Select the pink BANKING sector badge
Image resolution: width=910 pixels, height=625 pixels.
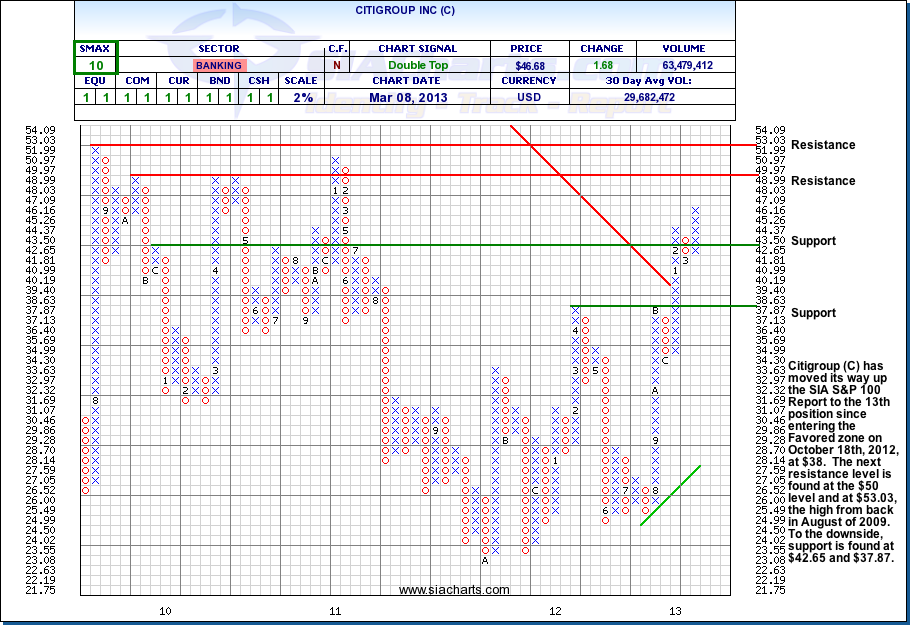point(219,65)
